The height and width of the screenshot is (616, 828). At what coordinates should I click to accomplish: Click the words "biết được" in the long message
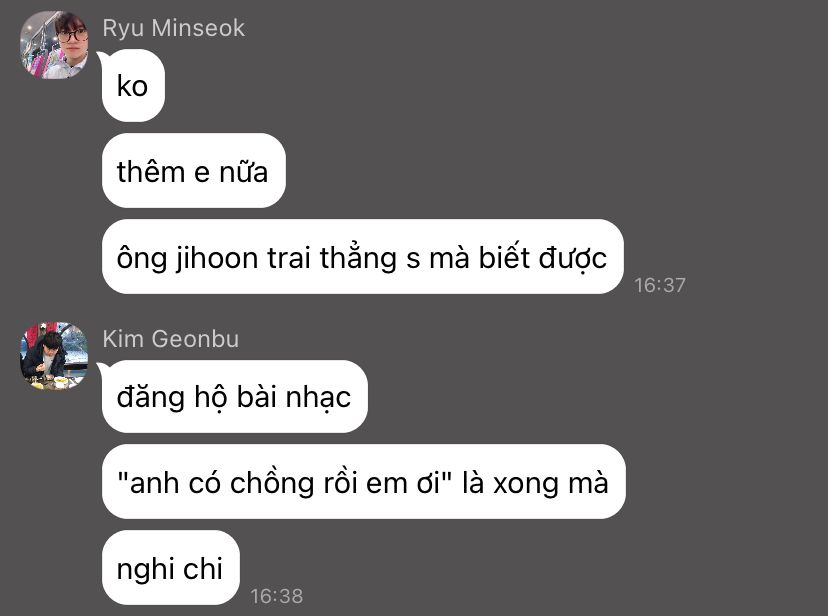543,258
